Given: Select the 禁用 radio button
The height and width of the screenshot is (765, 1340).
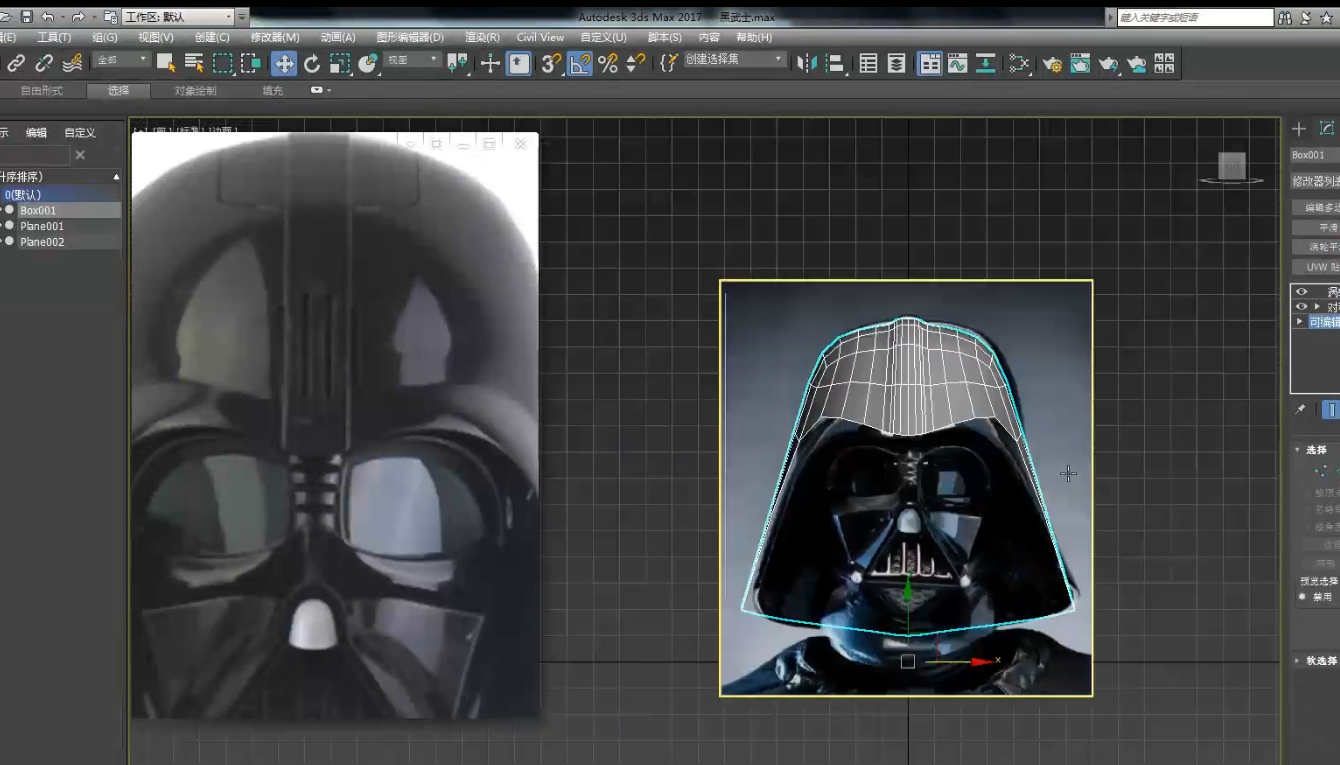Looking at the screenshot, I should click(x=1302, y=596).
